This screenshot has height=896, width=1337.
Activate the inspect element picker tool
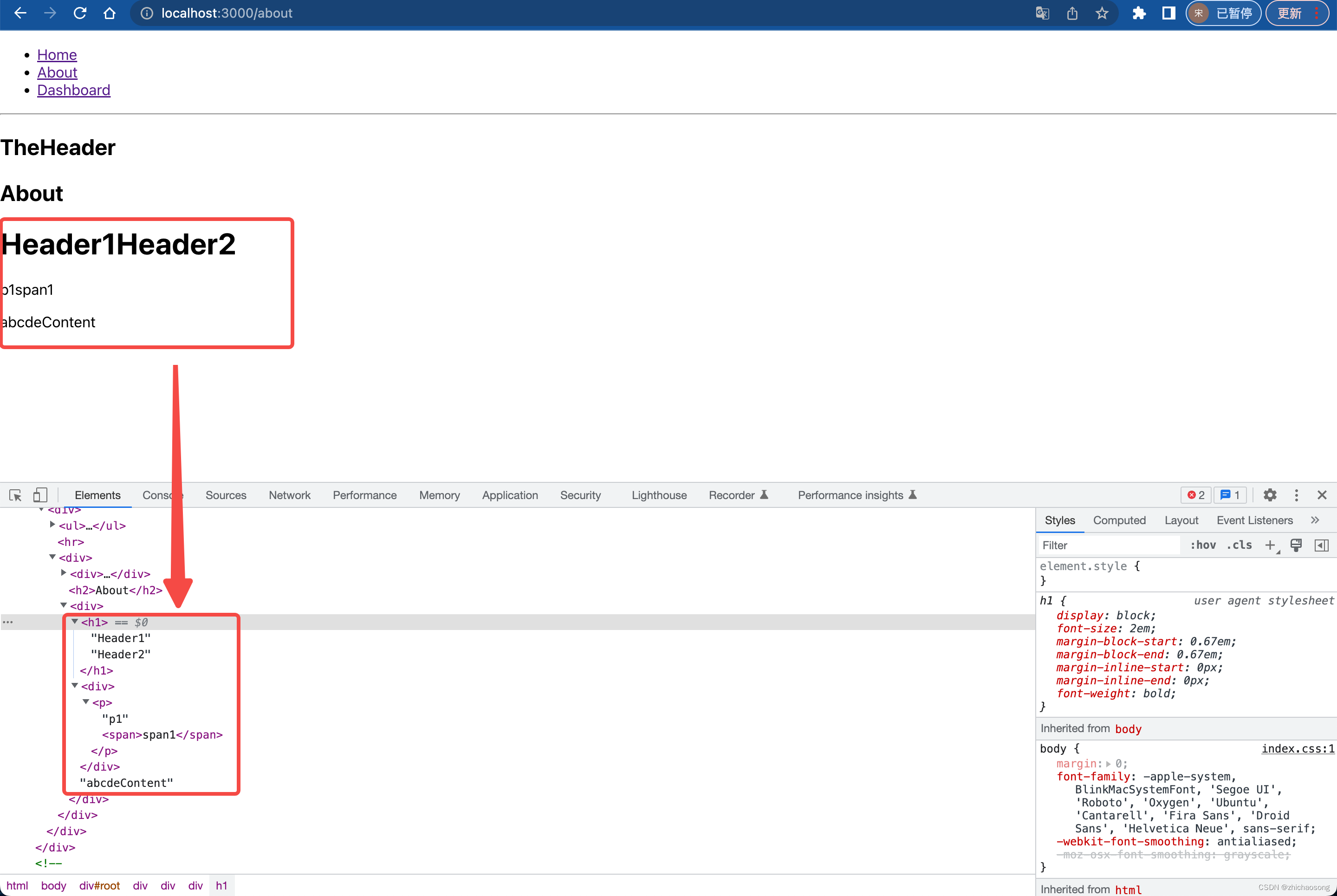15,495
